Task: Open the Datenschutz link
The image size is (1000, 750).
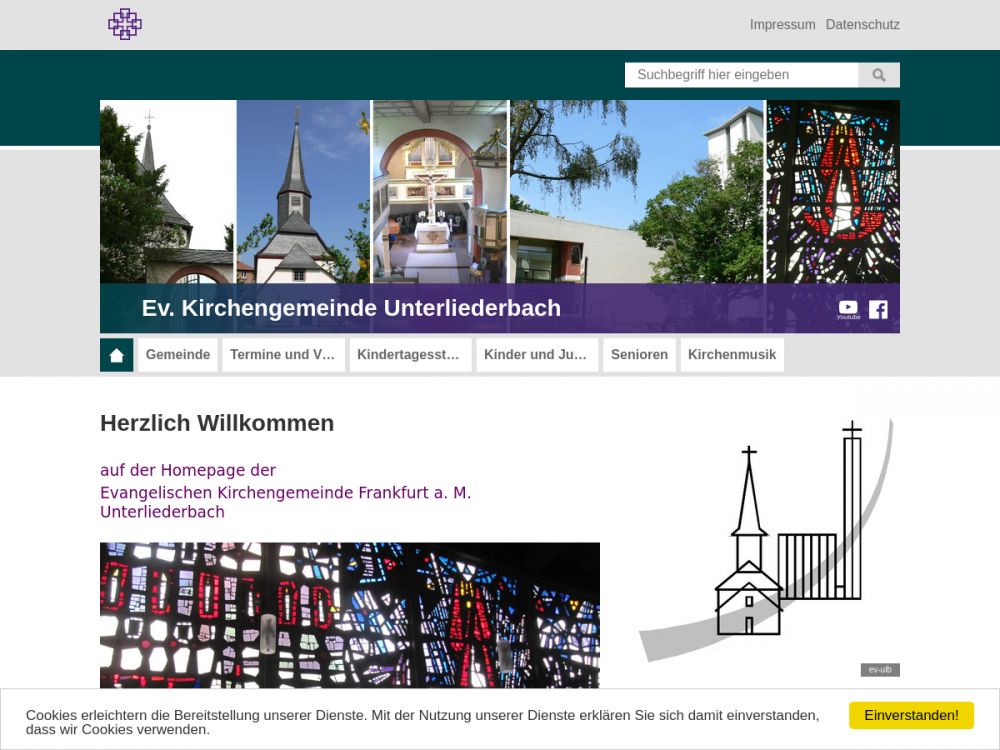Action: (862, 25)
